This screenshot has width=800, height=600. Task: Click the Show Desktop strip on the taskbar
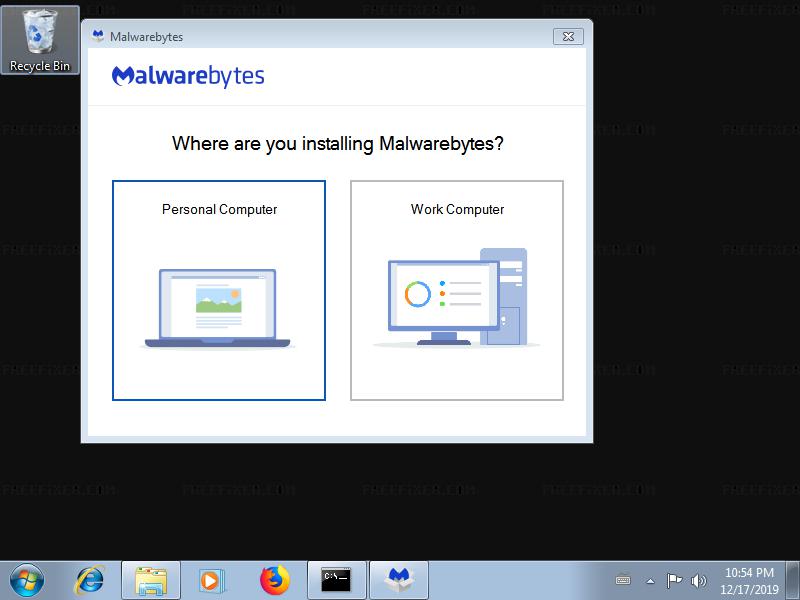click(x=792, y=581)
